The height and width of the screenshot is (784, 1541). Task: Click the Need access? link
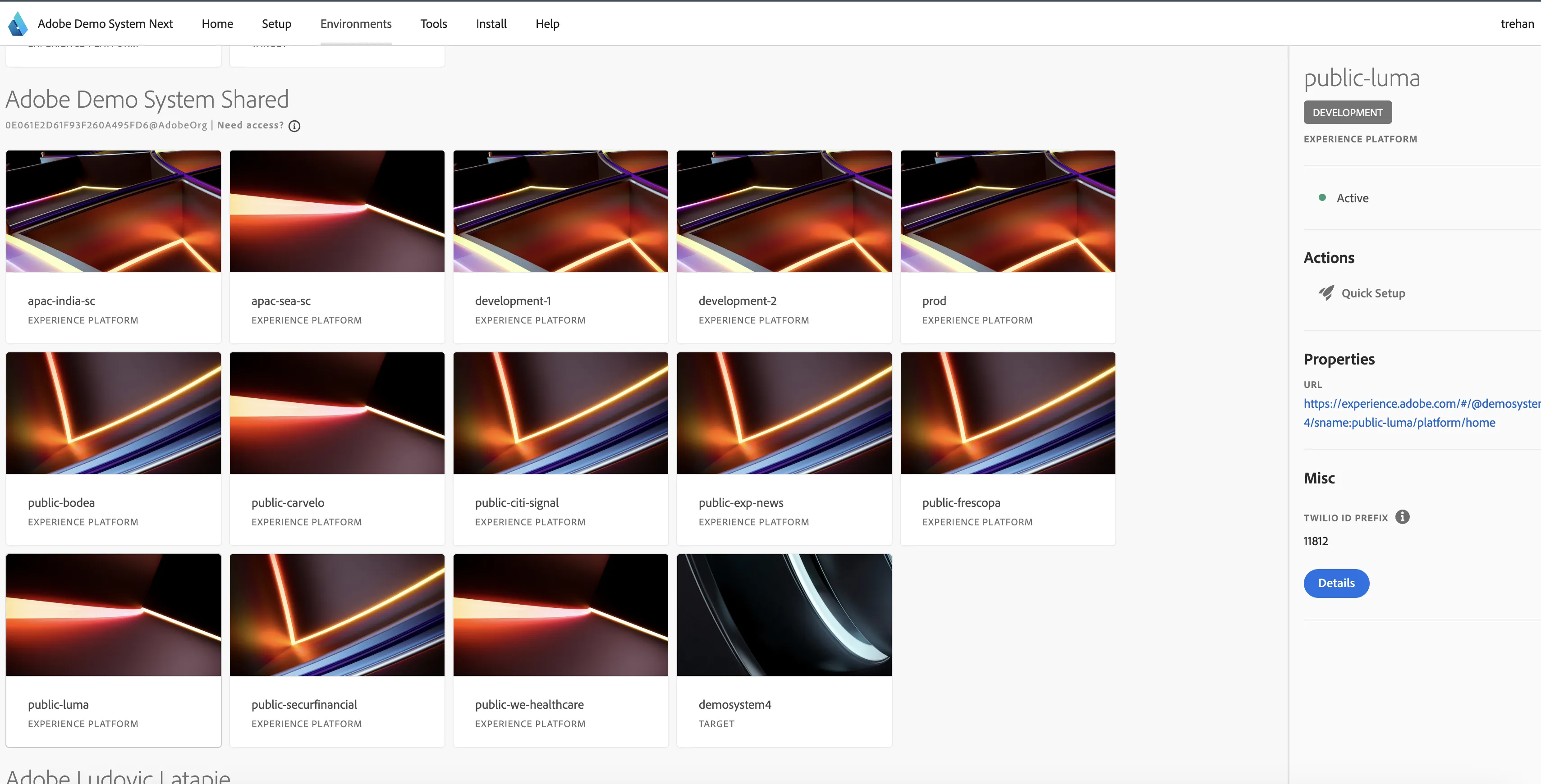251,125
